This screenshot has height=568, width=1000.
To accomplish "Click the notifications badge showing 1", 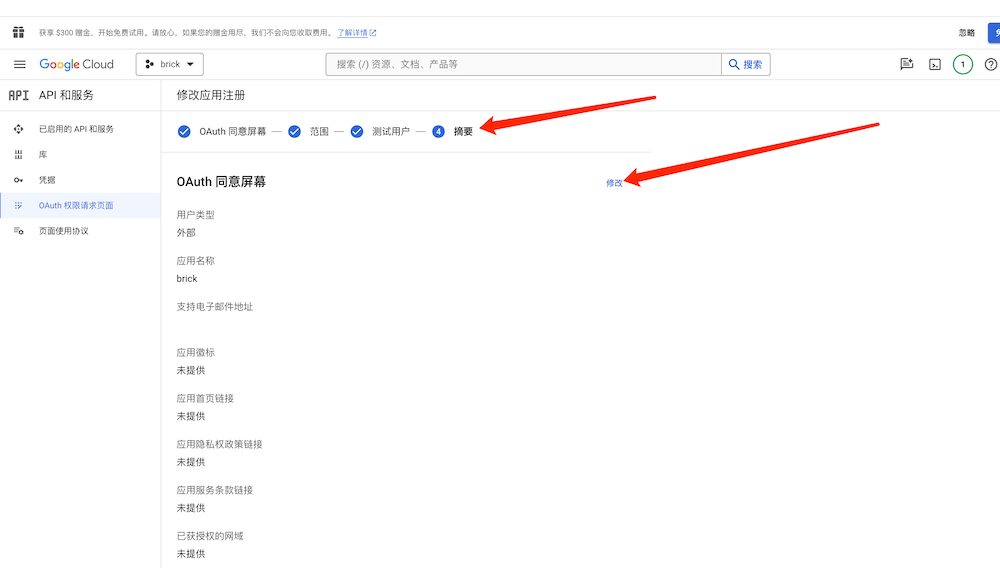I will [x=962, y=65].
